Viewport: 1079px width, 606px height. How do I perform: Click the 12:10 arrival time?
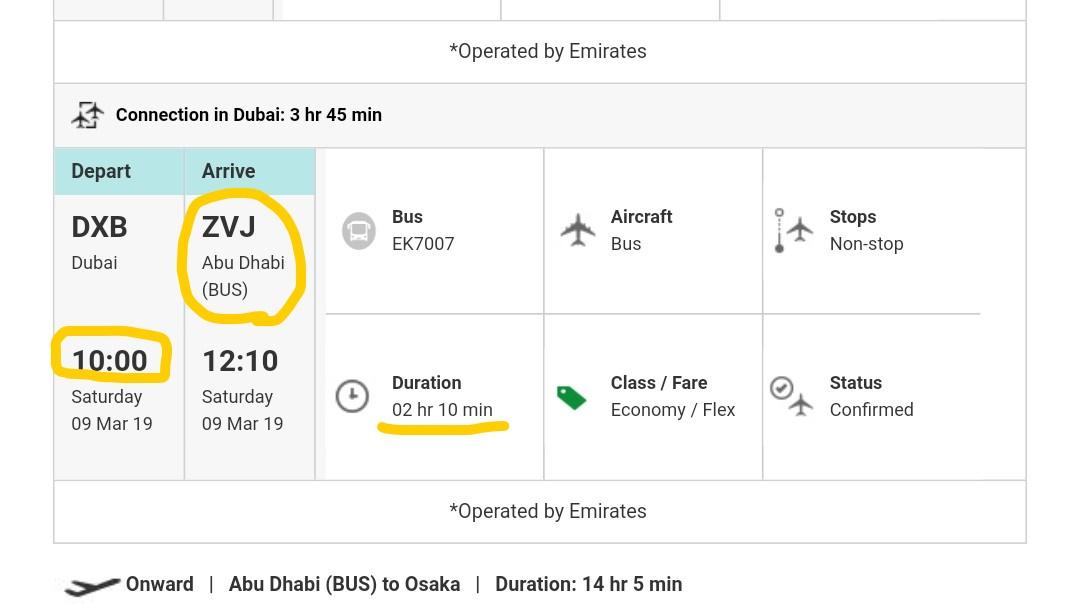pyautogui.click(x=240, y=360)
